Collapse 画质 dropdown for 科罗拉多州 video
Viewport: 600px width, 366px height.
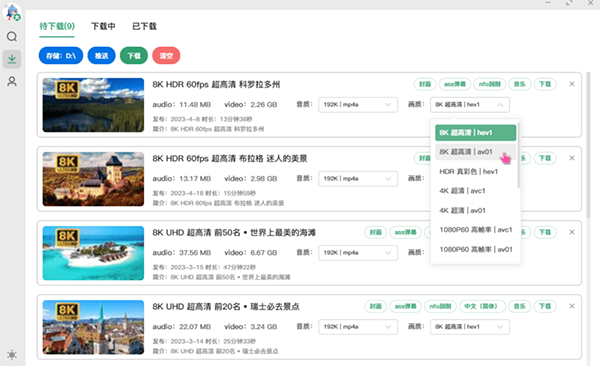470,105
